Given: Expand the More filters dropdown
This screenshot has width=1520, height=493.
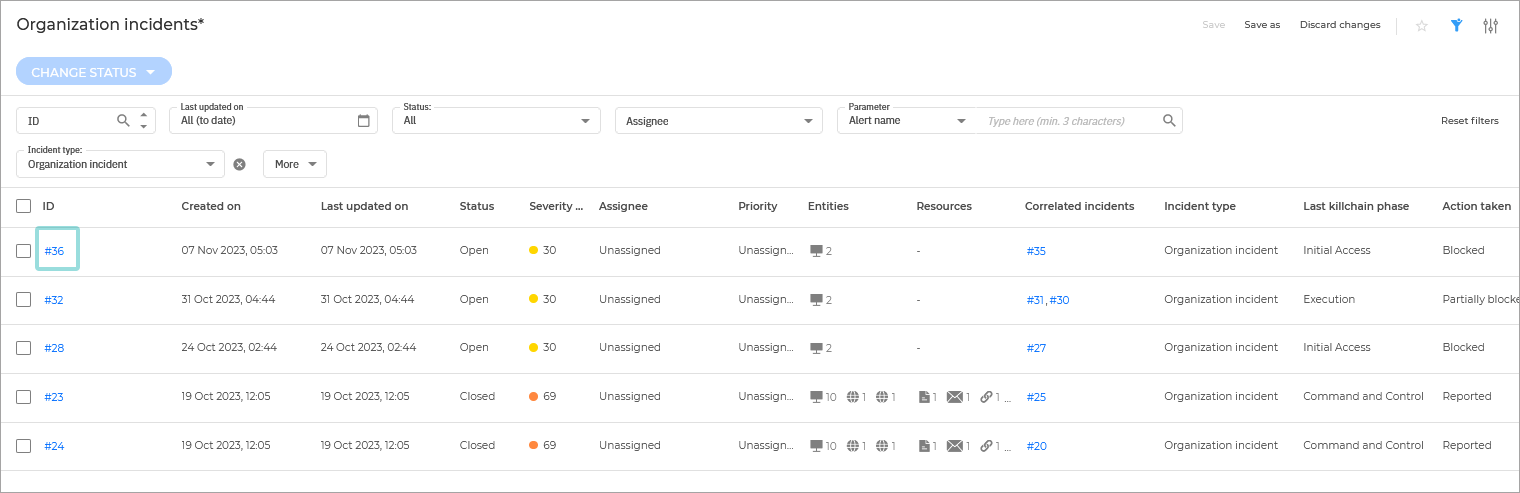Looking at the screenshot, I should (295, 164).
